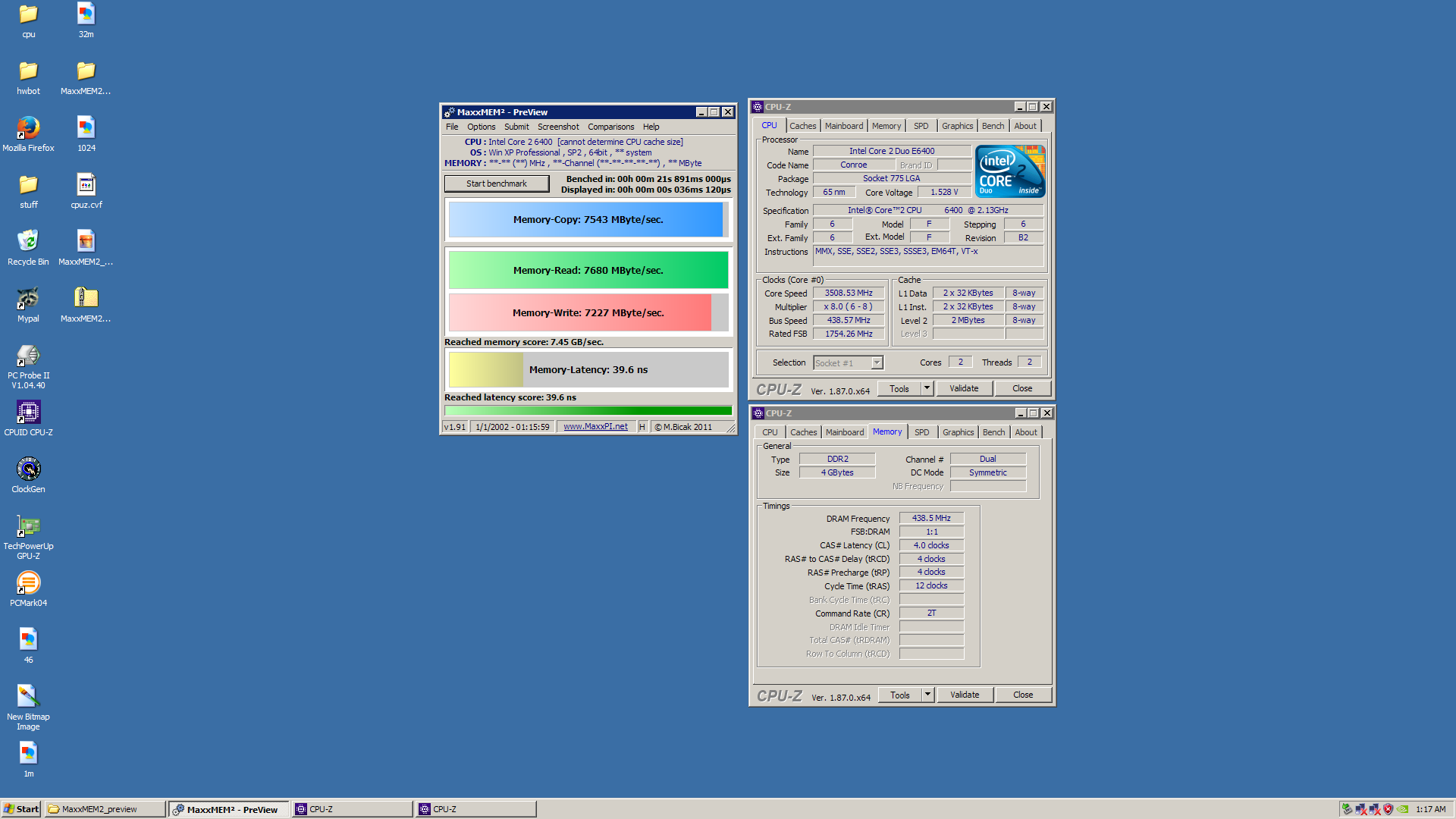Click the Intel Core 2 Duo logo
Viewport: 1456px width, 819px height.
coord(1011,171)
